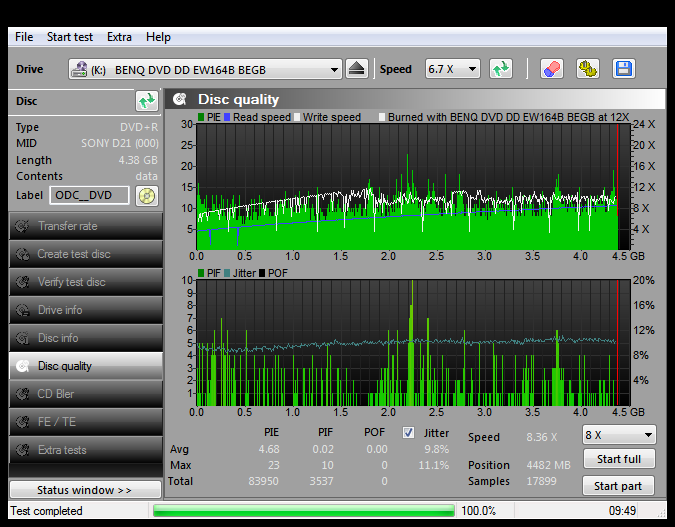Click the Verify test disc icon
Viewport: 675px width, 527px height.
tap(22, 282)
